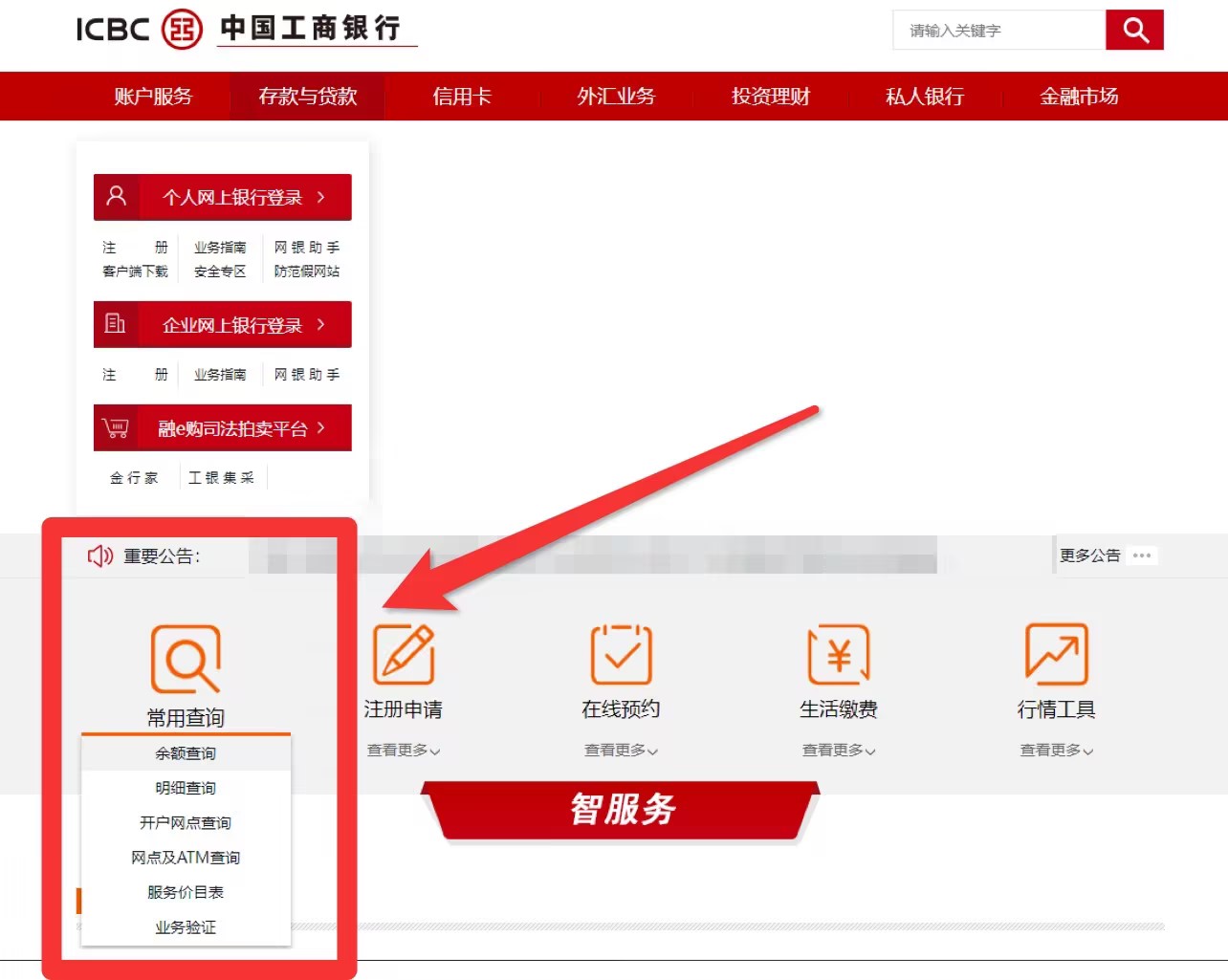This screenshot has width=1228, height=980.
Task: Click the 智服务 red banner
Action: [x=622, y=810]
